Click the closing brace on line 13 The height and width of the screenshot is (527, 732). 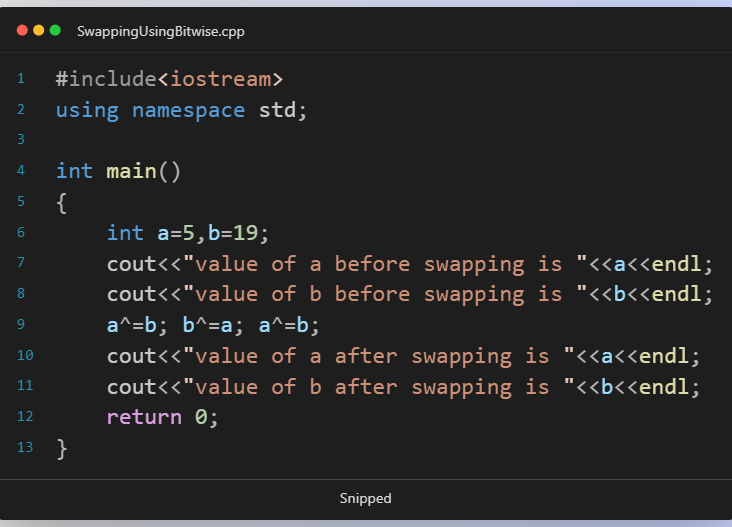pyautogui.click(x=62, y=449)
